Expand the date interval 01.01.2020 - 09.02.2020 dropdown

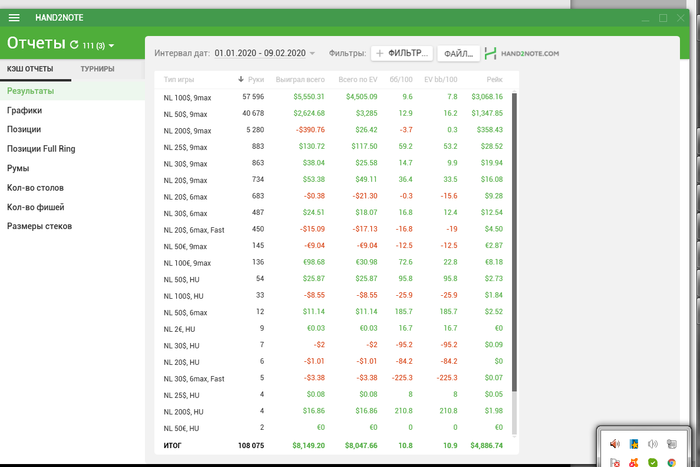coord(265,53)
